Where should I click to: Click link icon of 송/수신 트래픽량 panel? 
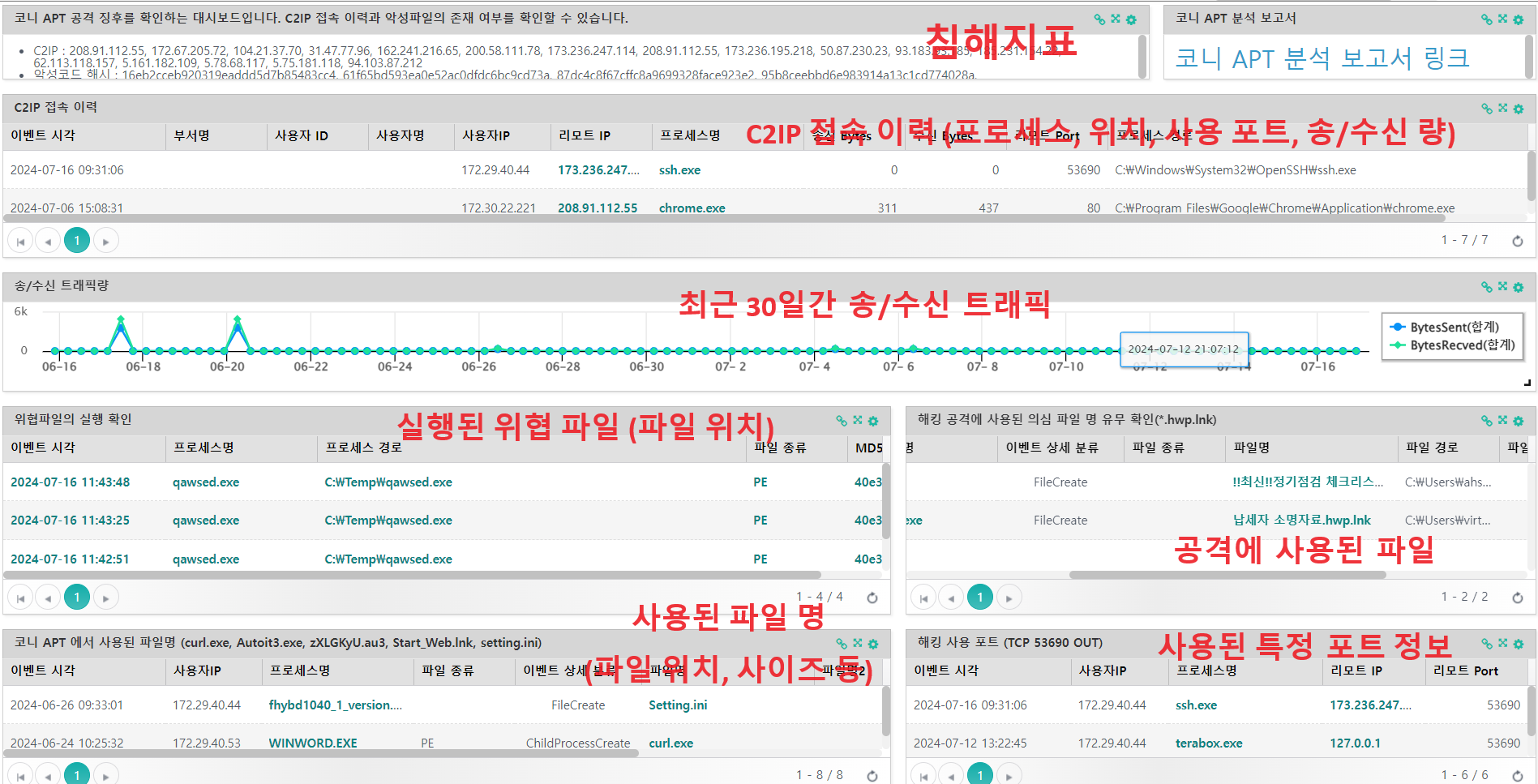(x=1486, y=287)
